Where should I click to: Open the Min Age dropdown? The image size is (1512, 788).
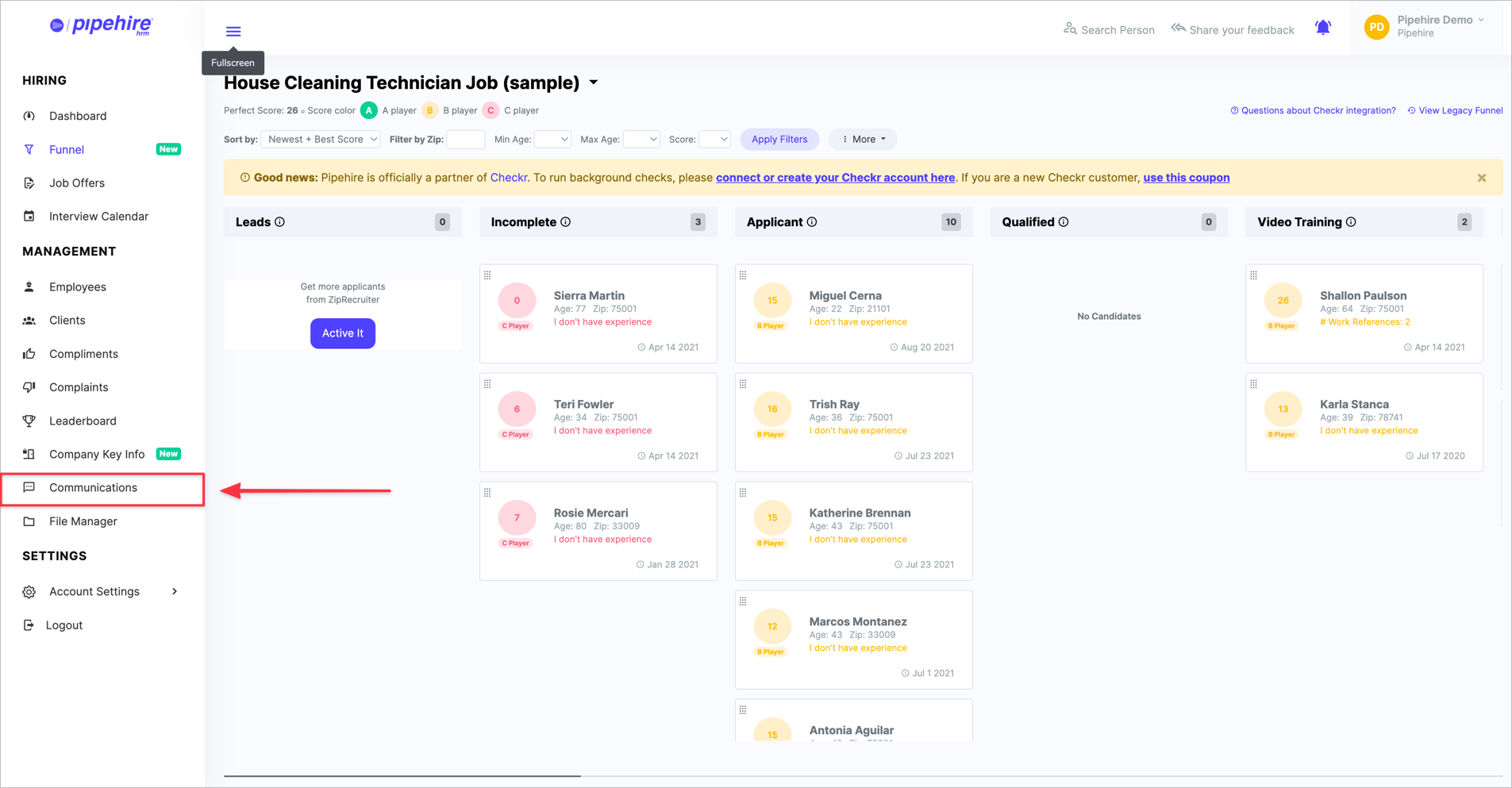(x=552, y=140)
